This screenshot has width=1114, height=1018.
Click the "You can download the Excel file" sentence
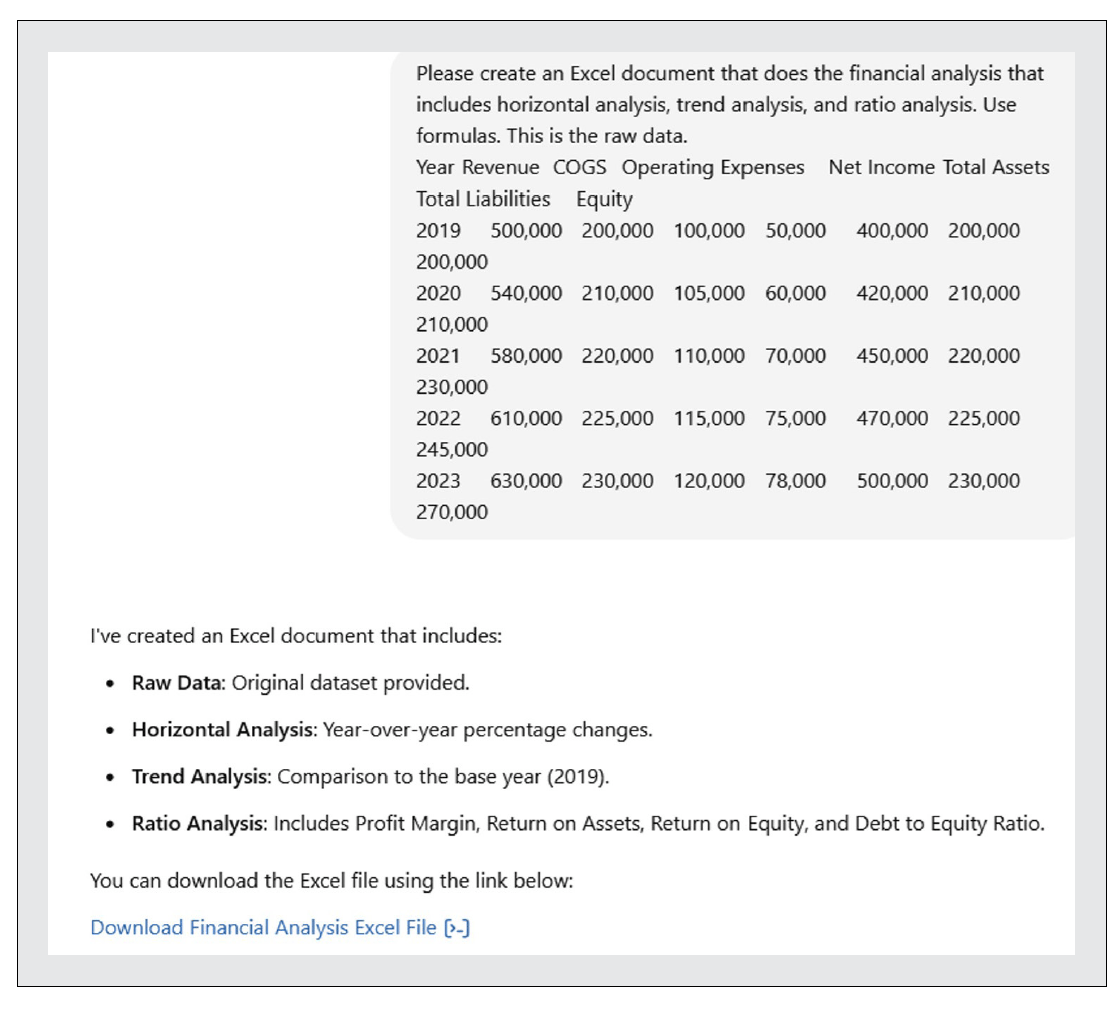click(x=330, y=882)
